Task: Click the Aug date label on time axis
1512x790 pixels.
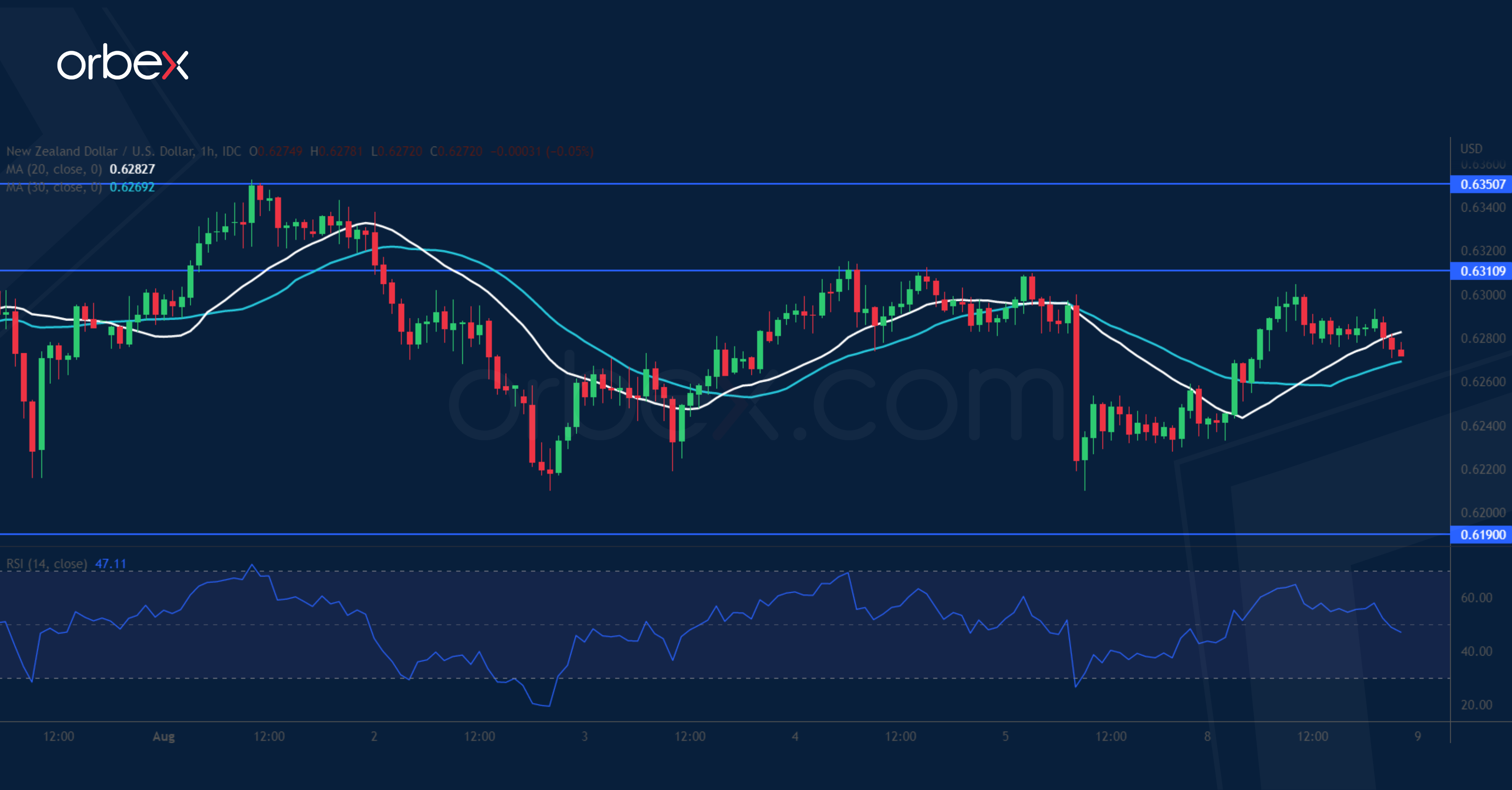Action: (163, 737)
